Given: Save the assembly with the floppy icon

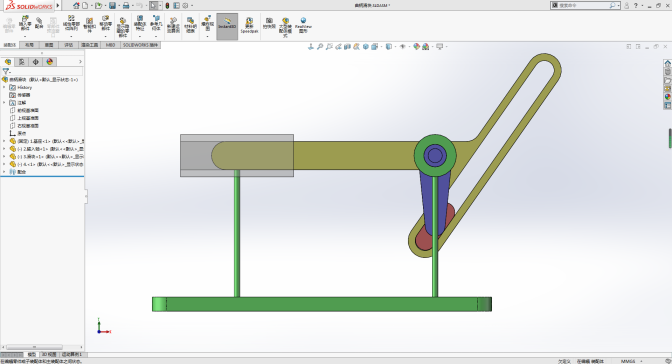Looking at the screenshot, I should tap(112, 6).
